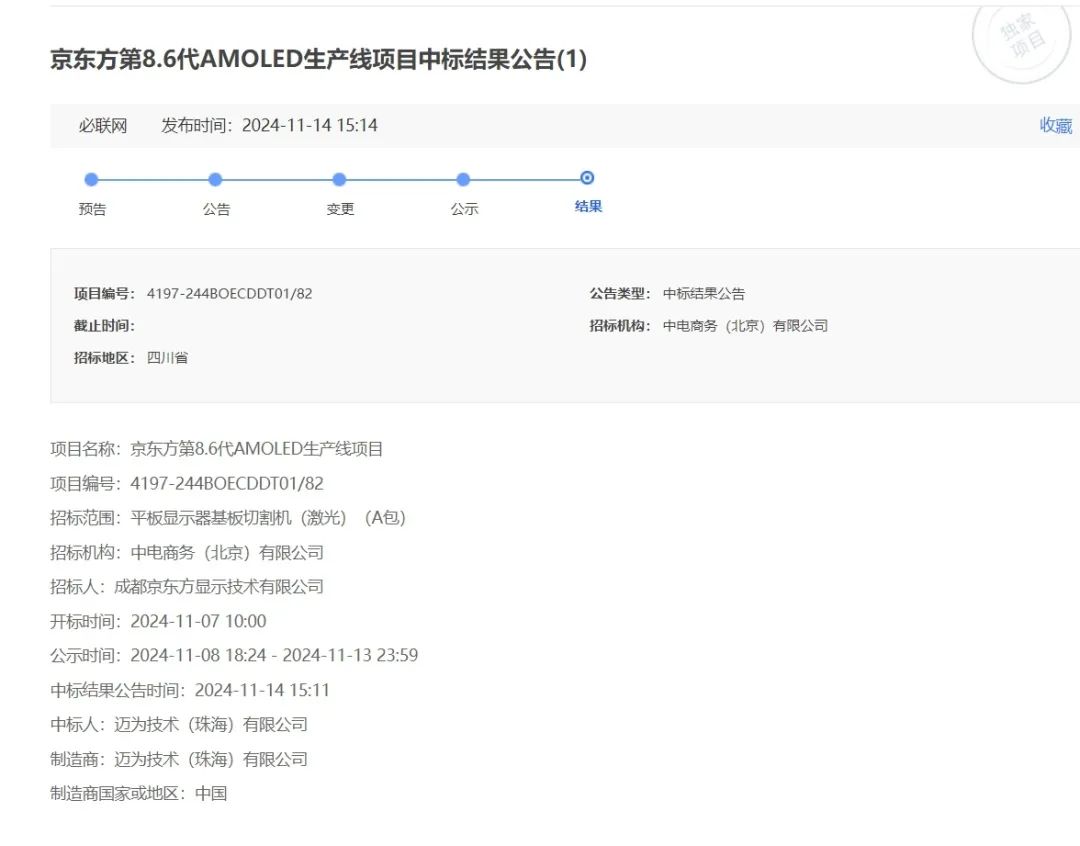Screen dimensions: 1080x846
Task: Click the 项目名称 line in the body
Action: click(x=216, y=449)
